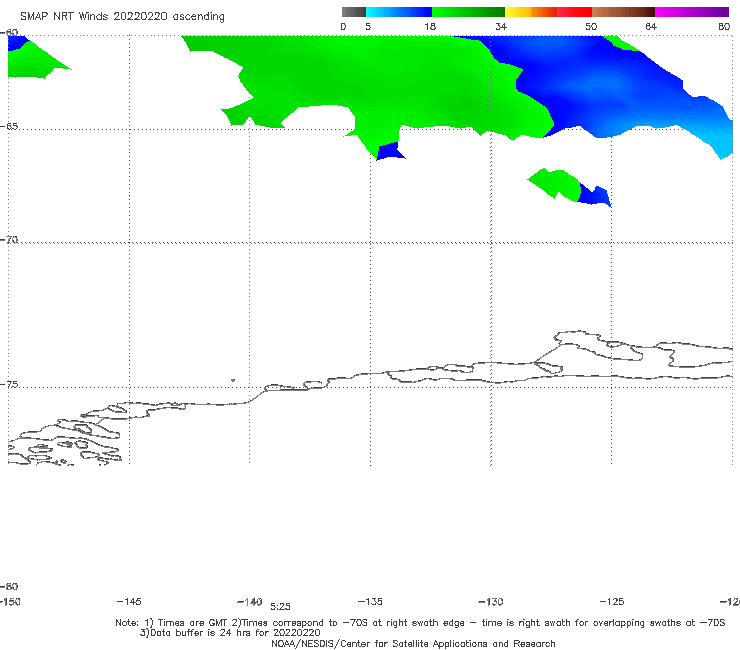Click the color bar label '34'
Viewport: 740px width, 650px height.
pos(501,26)
